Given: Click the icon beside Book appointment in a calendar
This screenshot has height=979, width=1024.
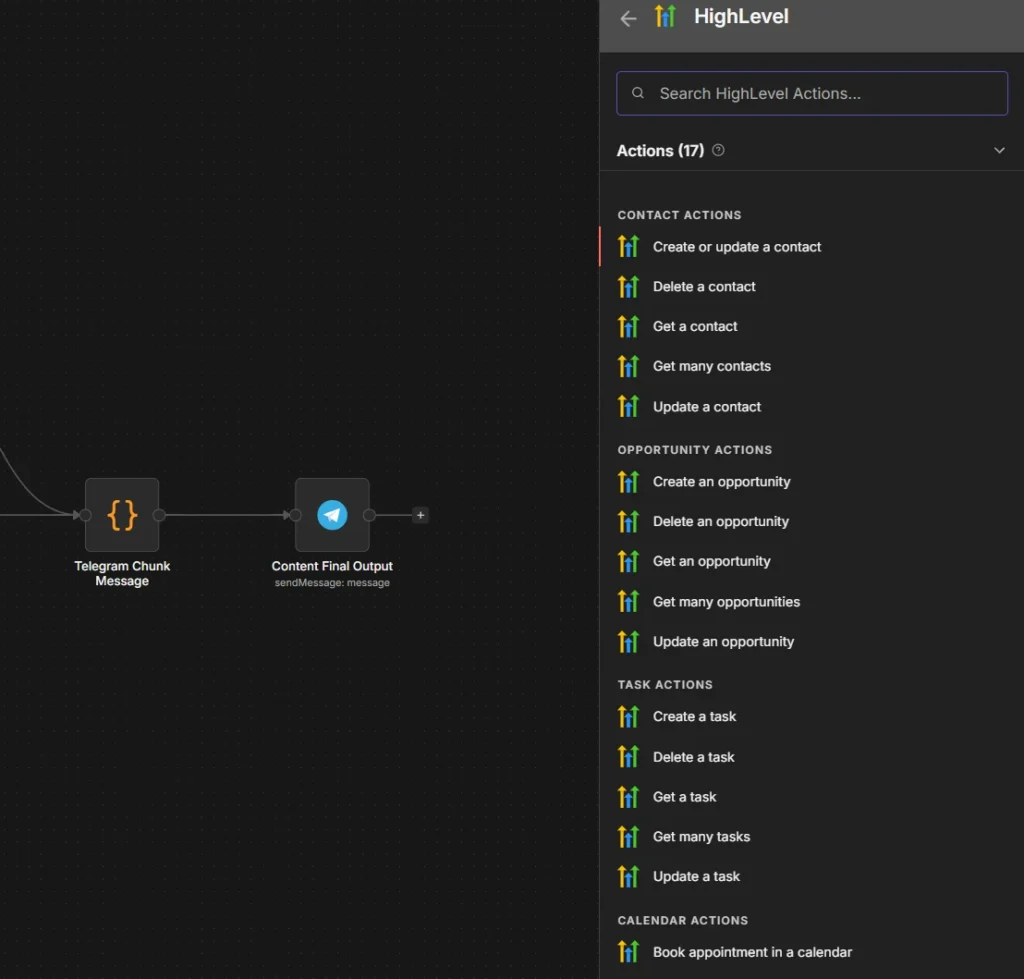Looking at the screenshot, I should tap(628, 952).
